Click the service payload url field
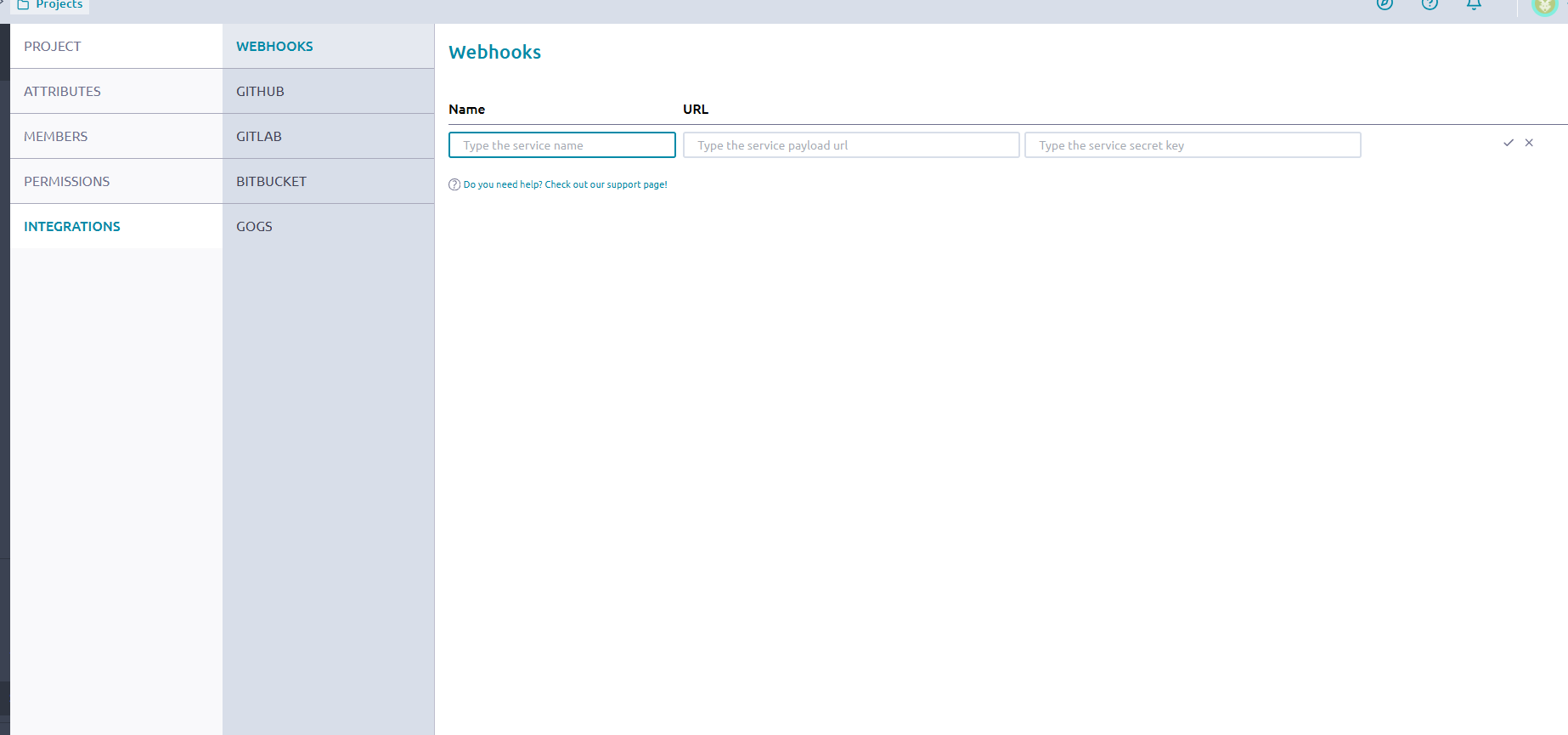Viewport: 1568px width, 735px height. (850, 145)
